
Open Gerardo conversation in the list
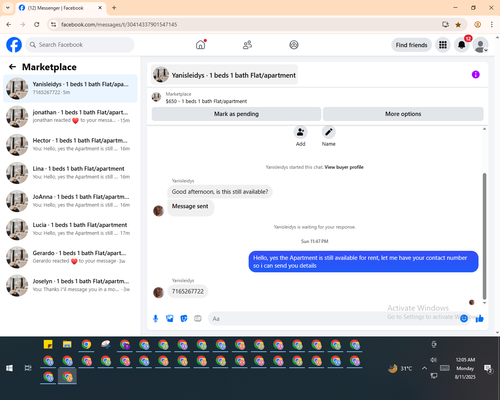tap(70, 257)
